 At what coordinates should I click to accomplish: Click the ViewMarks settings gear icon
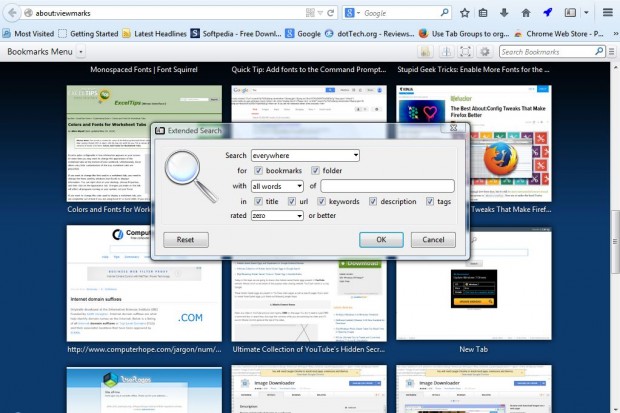click(485, 51)
